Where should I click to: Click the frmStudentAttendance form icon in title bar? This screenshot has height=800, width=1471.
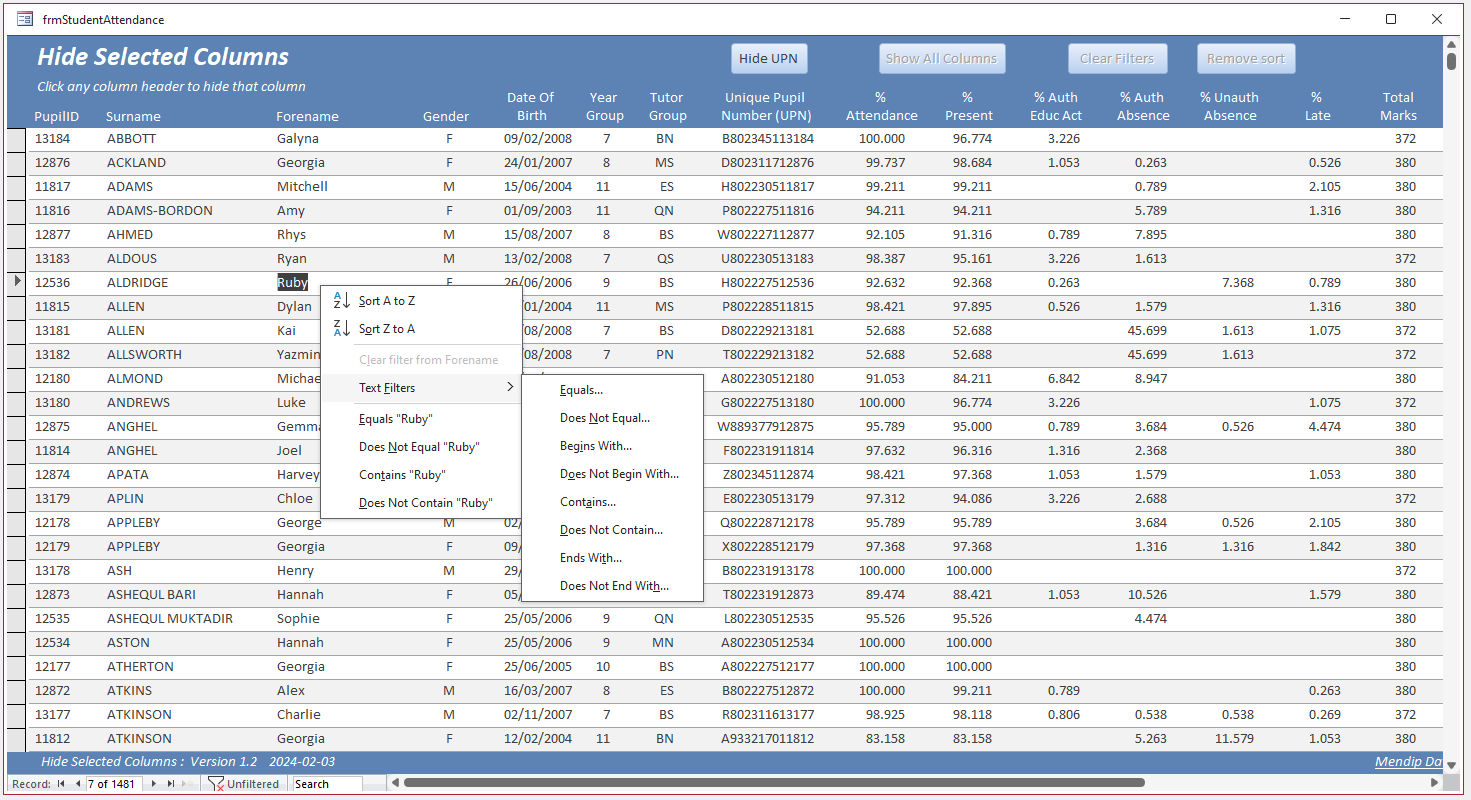[25, 19]
